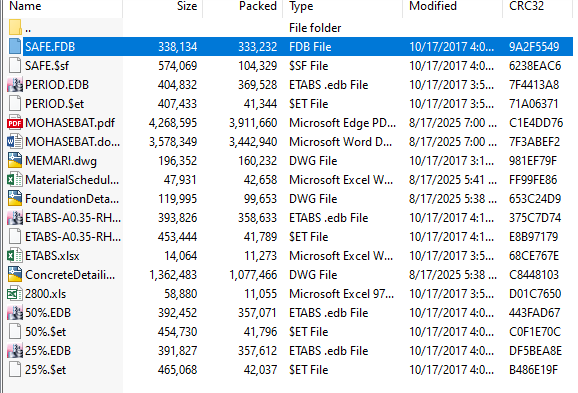Image resolution: width=578 pixels, height=393 pixels.
Task: Click the MOHASEBAT.pdf PDF icon
Action: tap(15, 123)
